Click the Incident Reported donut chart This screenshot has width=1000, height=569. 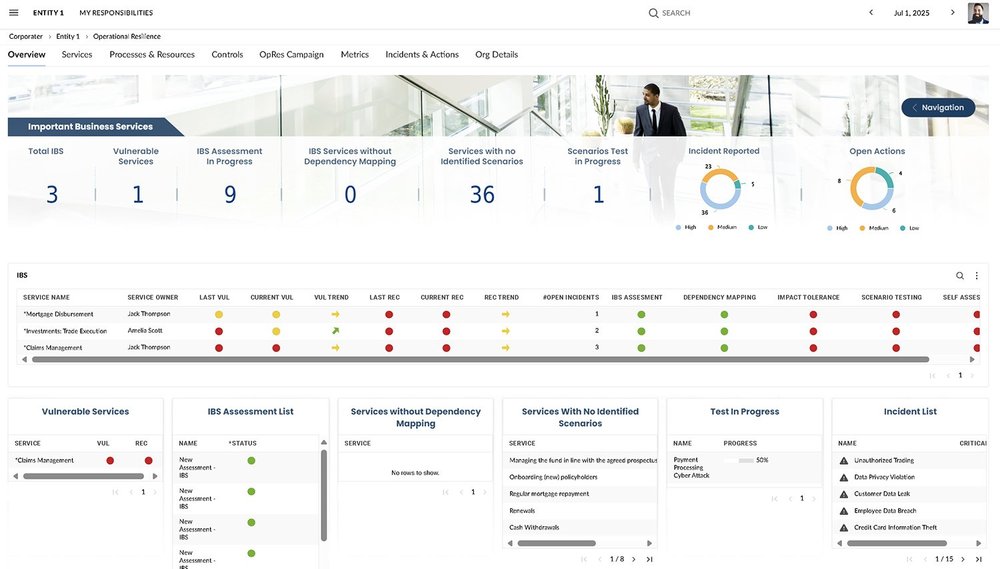click(x=721, y=189)
